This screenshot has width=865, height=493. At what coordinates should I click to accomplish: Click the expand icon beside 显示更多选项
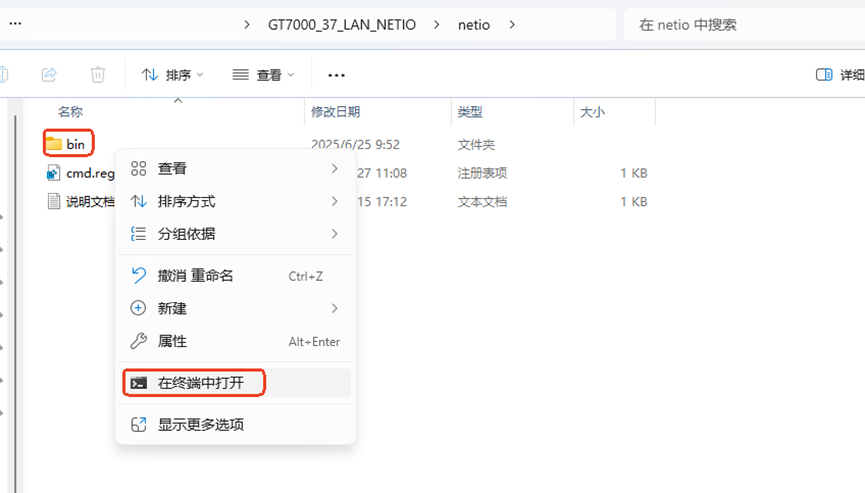138,424
